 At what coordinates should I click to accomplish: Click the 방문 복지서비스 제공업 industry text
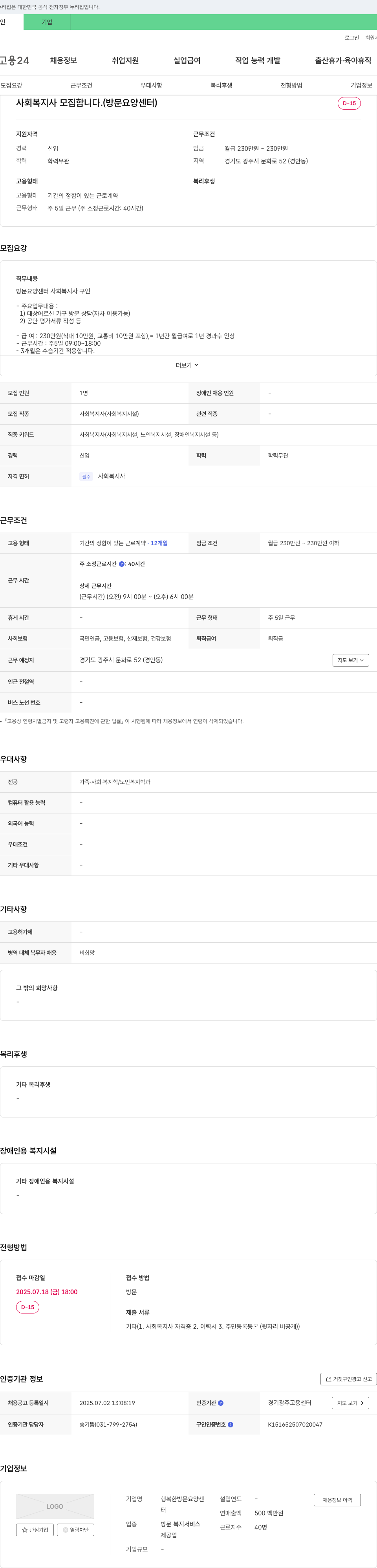click(180, 1530)
